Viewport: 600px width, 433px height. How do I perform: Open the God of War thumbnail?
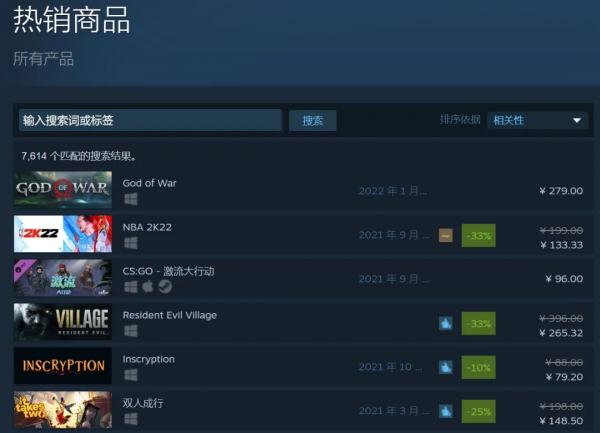[x=63, y=190]
